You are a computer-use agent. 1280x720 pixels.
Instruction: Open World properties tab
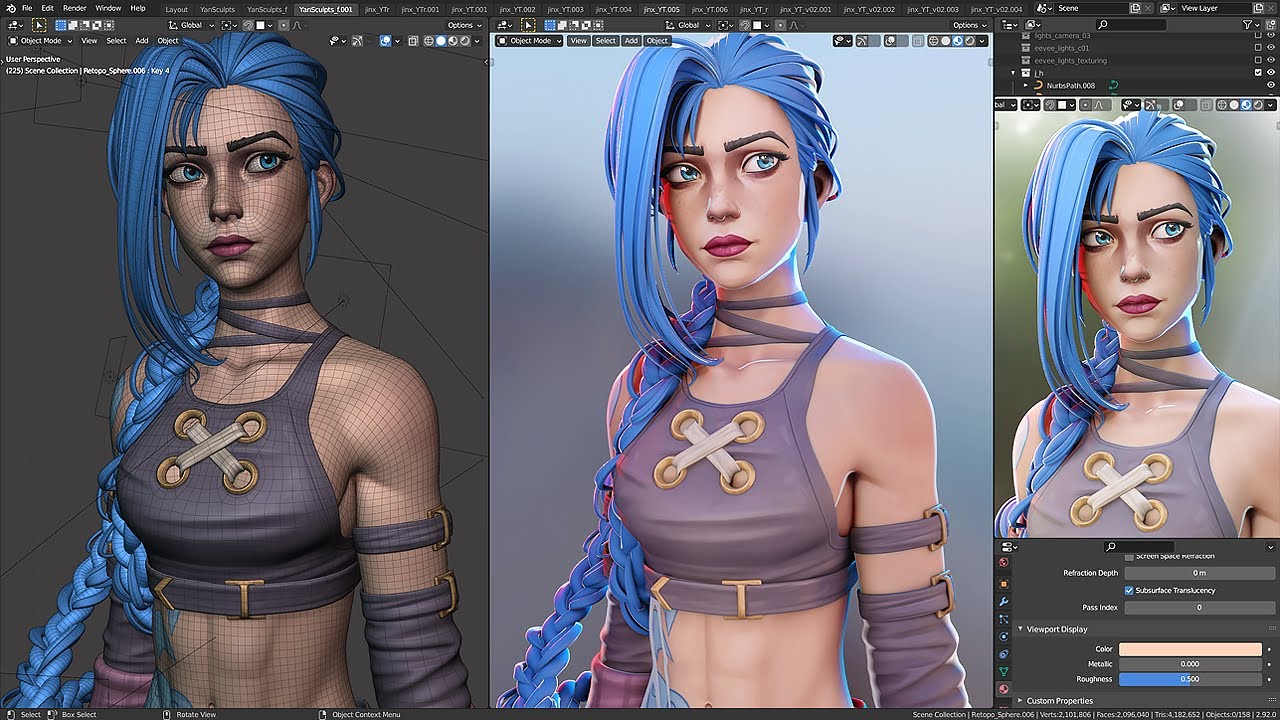tap(1003, 562)
